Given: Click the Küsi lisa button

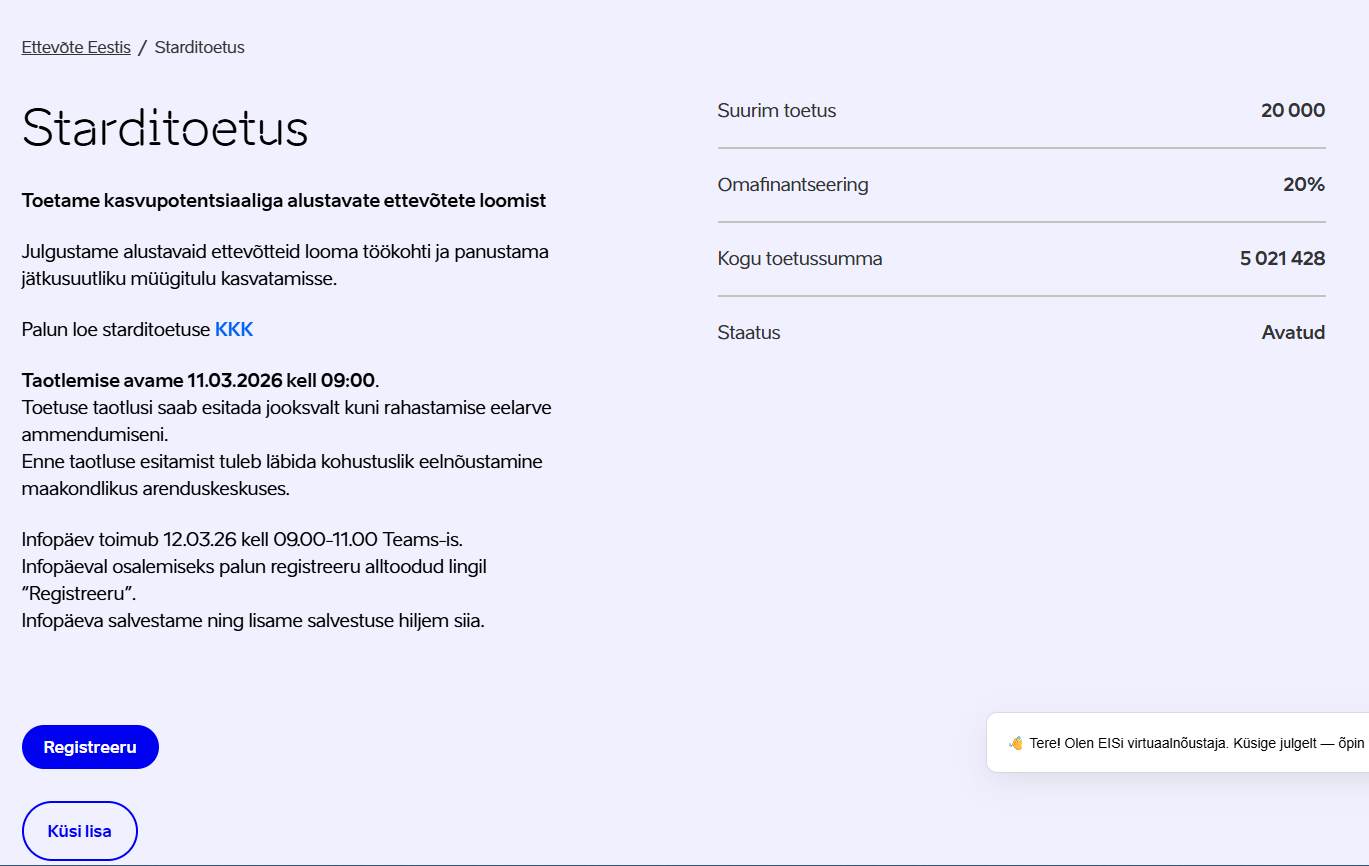Looking at the screenshot, I should 79,831.
